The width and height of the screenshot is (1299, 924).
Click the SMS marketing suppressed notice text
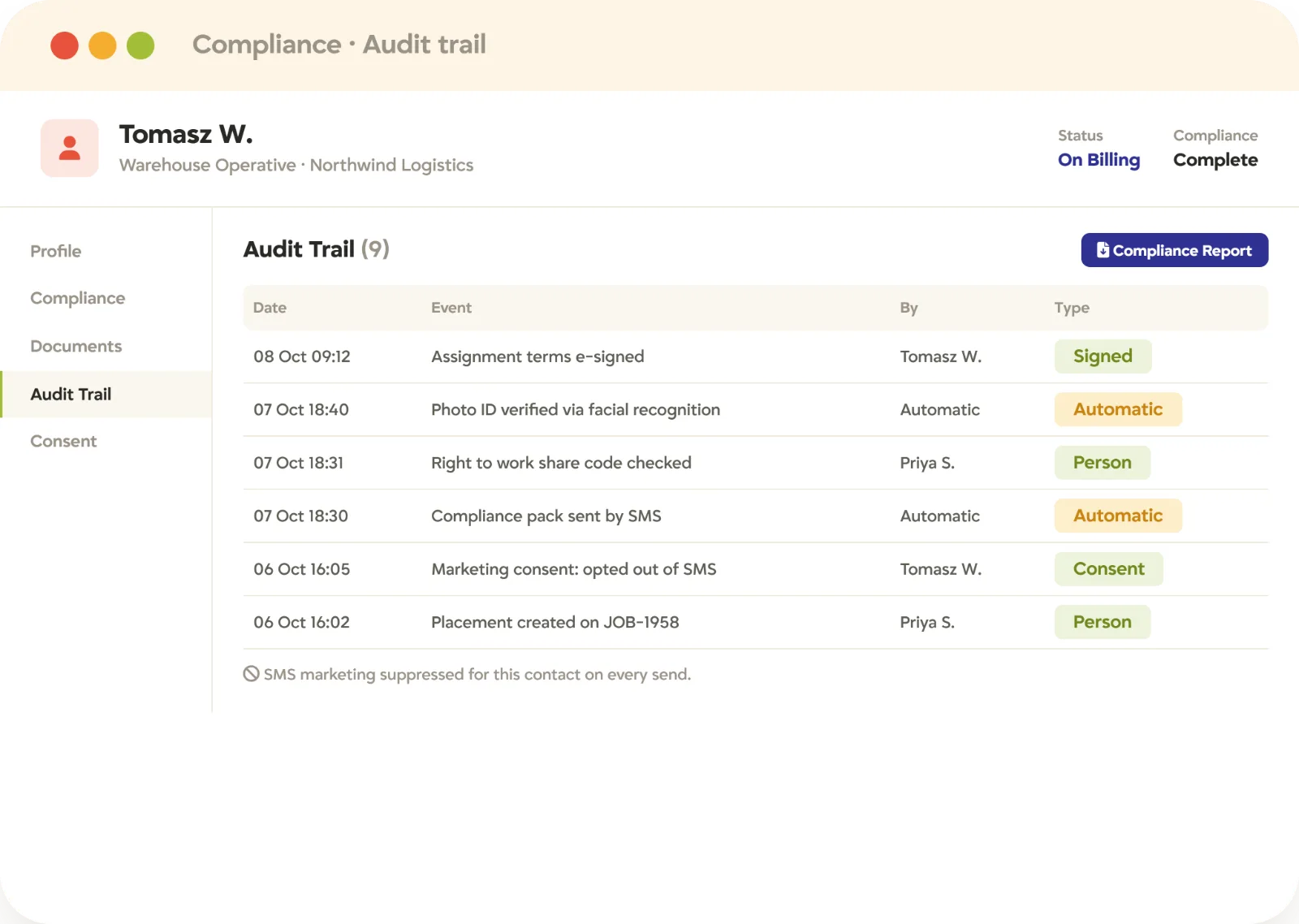[477, 674]
